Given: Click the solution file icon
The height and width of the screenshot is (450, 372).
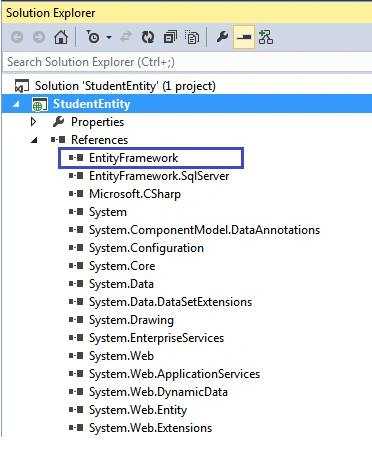Looking at the screenshot, I should [x=22, y=86].
